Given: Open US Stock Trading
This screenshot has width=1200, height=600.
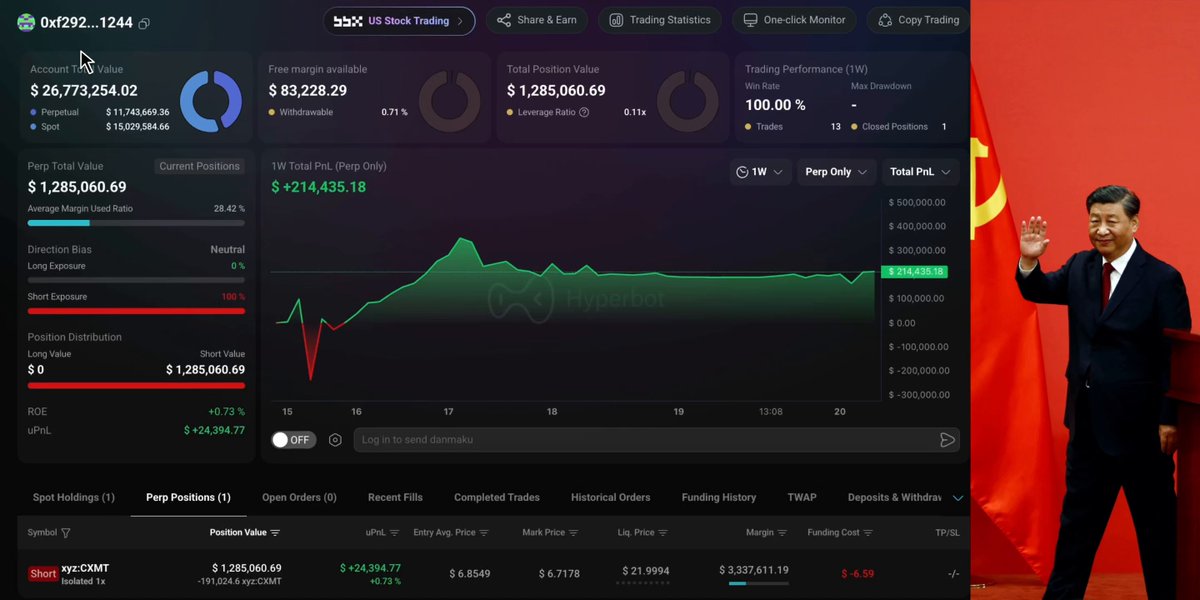Looking at the screenshot, I should [399, 21].
